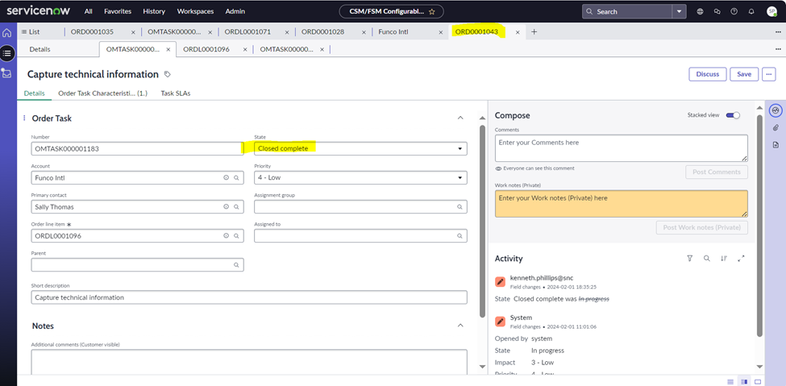
Task: Add a new tab with plus button
Action: tap(534, 32)
